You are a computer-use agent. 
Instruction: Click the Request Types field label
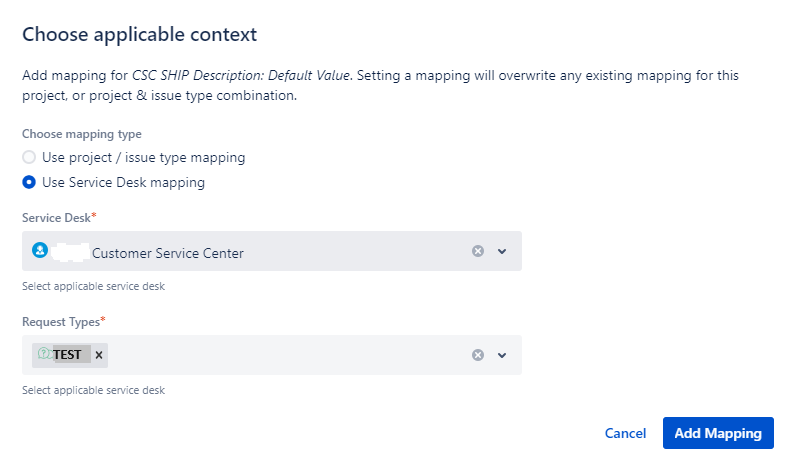coord(61,321)
